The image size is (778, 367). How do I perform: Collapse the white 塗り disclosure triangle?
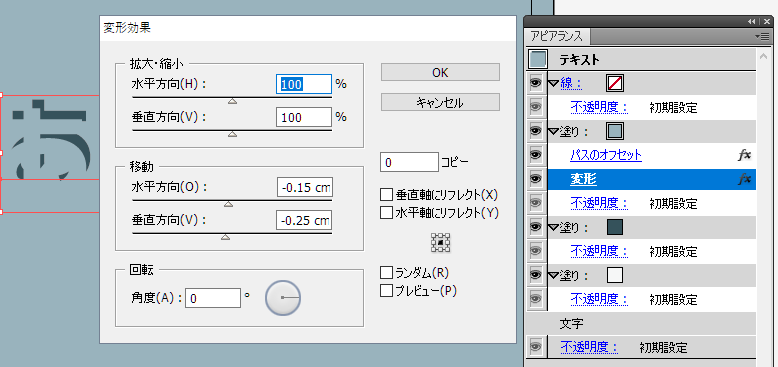(x=553, y=275)
